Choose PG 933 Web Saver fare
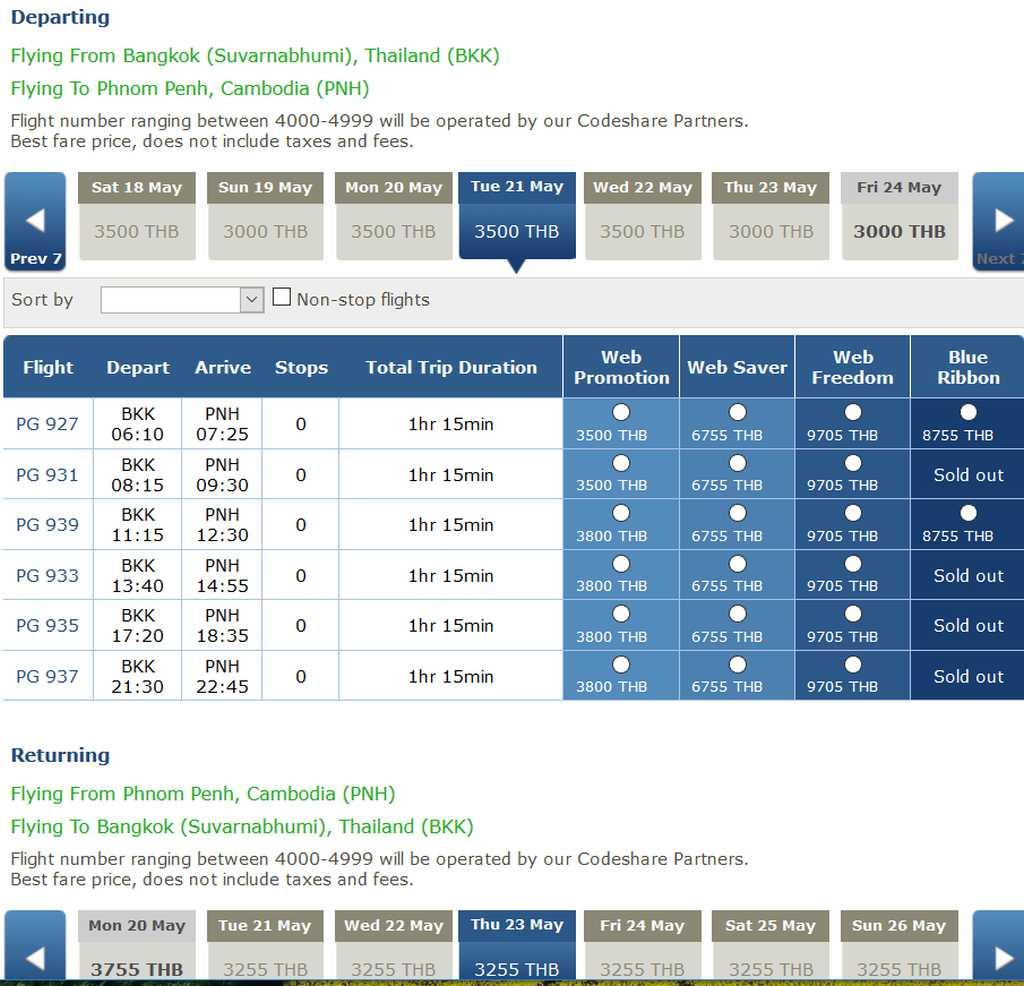1024x986 pixels. [x=737, y=564]
